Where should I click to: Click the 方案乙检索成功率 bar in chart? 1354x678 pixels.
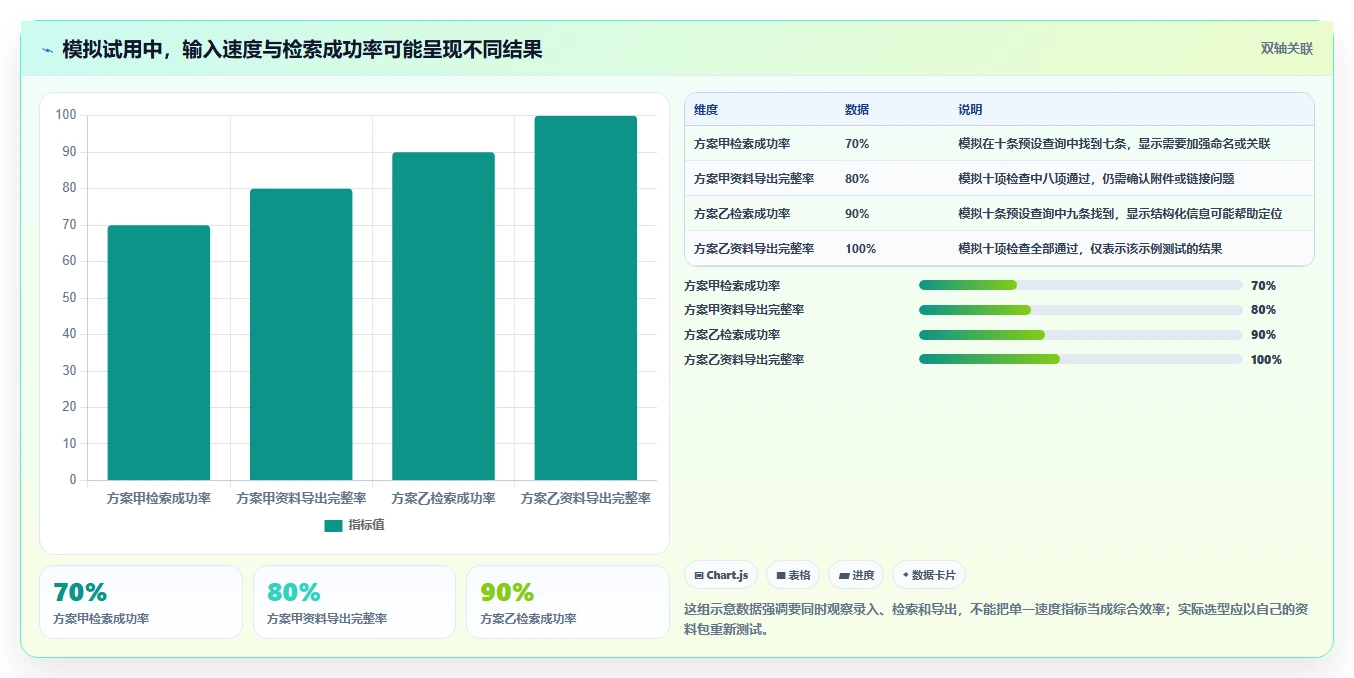(x=443, y=316)
